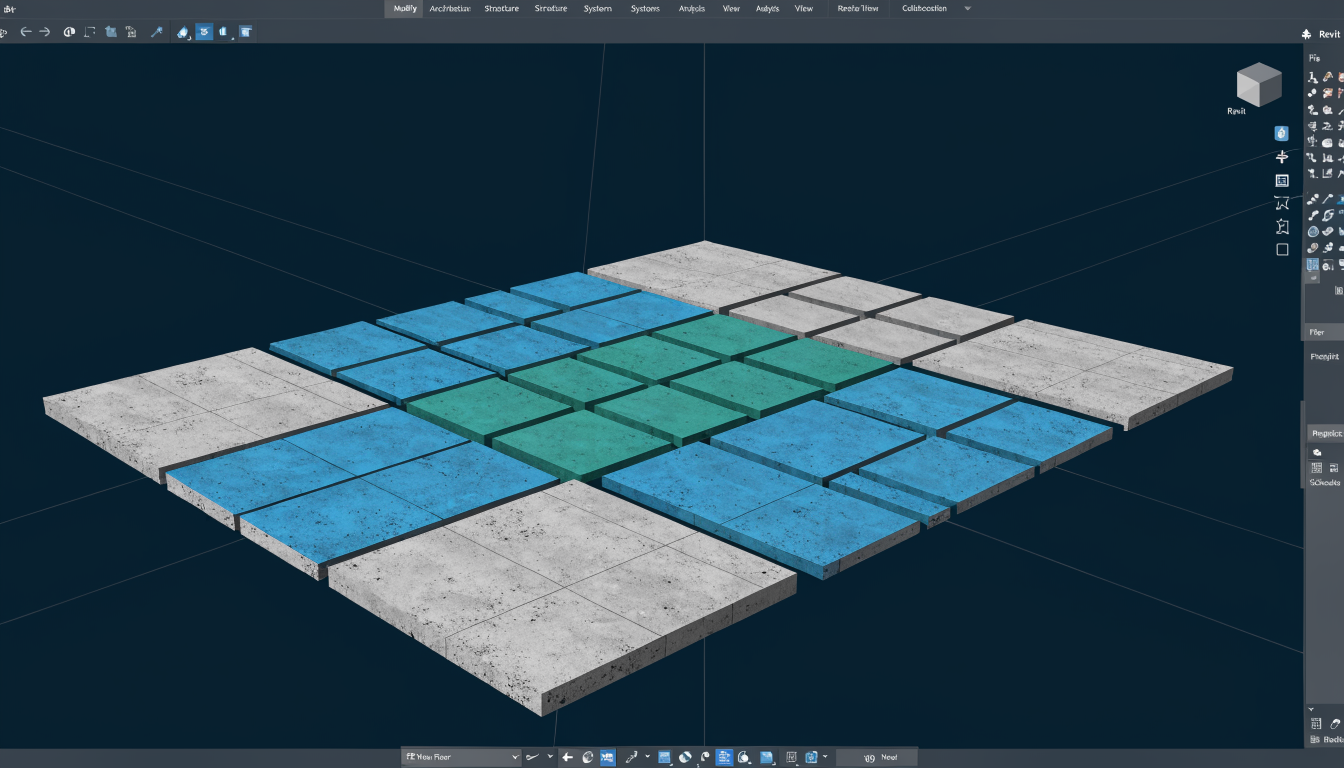This screenshot has height=768, width=1344.
Task: Click the blue icon atop the navigation bar
Action: pos(1282,133)
